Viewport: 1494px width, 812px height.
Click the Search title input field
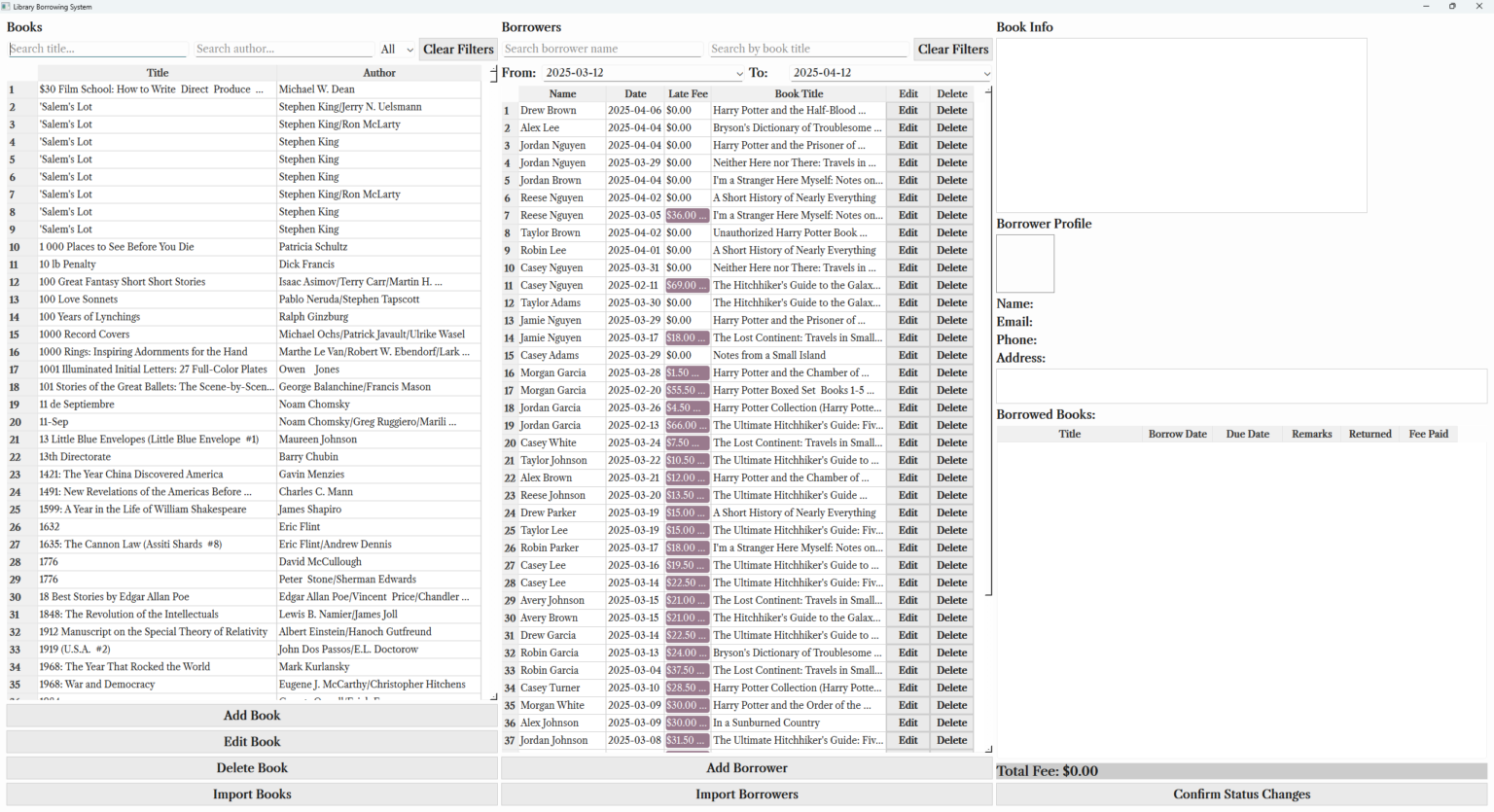click(97, 50)
